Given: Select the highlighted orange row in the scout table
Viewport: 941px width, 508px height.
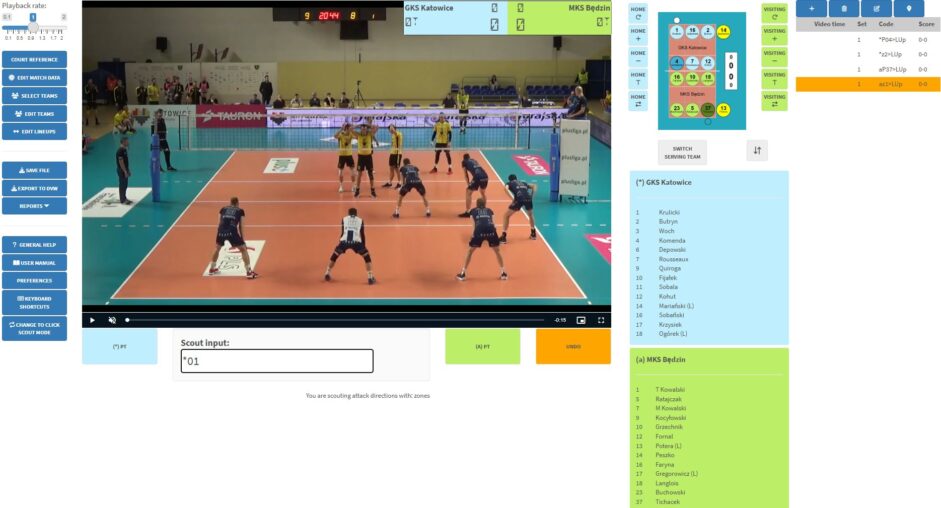Looking at the screenshot, I should pos(867,85).
